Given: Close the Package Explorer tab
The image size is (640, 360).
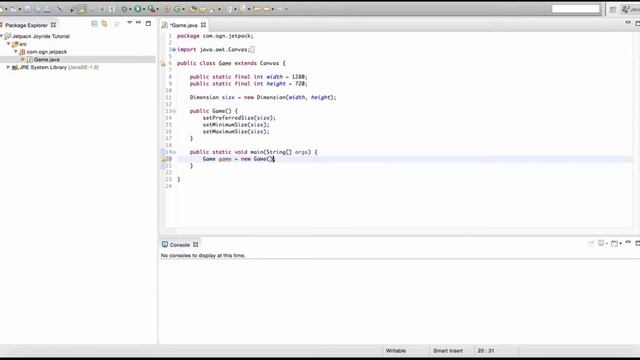Looking at the screenshot, I should point(53,25).
